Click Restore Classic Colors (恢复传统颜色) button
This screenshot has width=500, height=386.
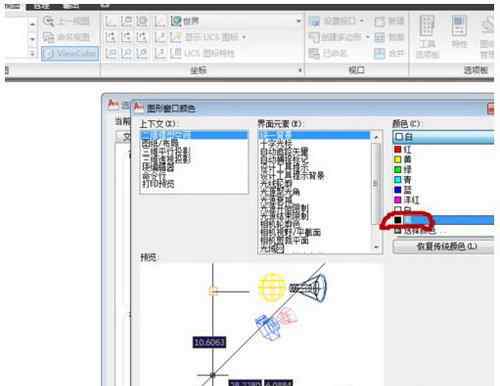pos(443,246)
